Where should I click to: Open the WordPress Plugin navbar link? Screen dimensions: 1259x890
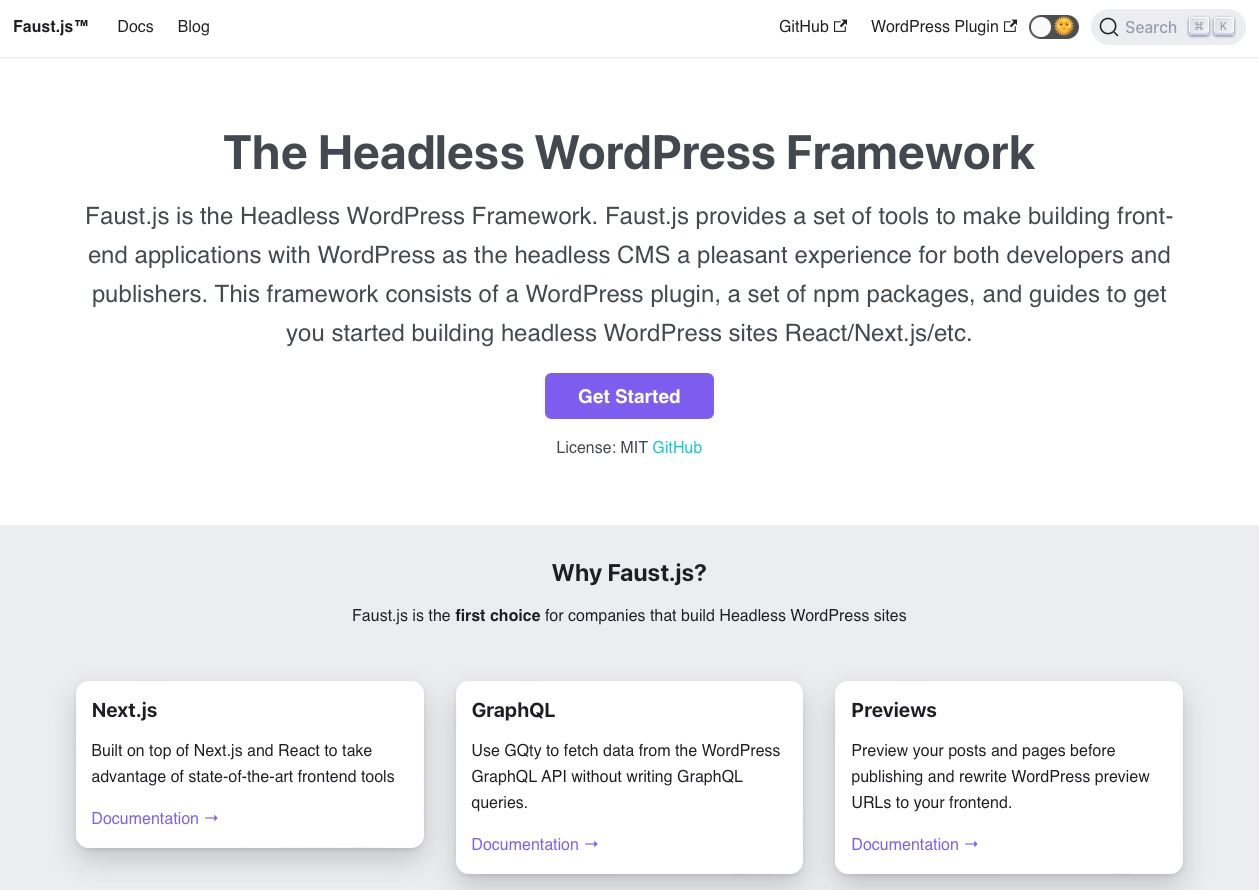point(934,27)
